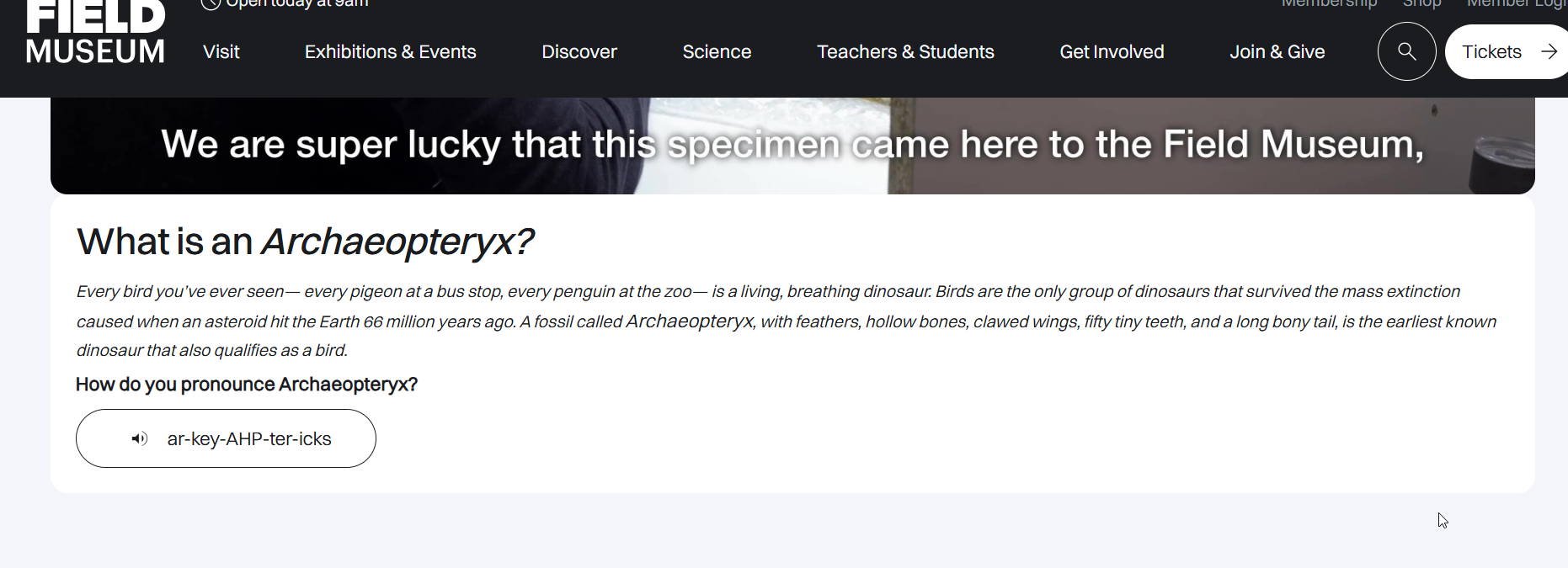The image size is (1568, 568).
Task: Expand the Discover navigation menu
Action: pos(579,52)
